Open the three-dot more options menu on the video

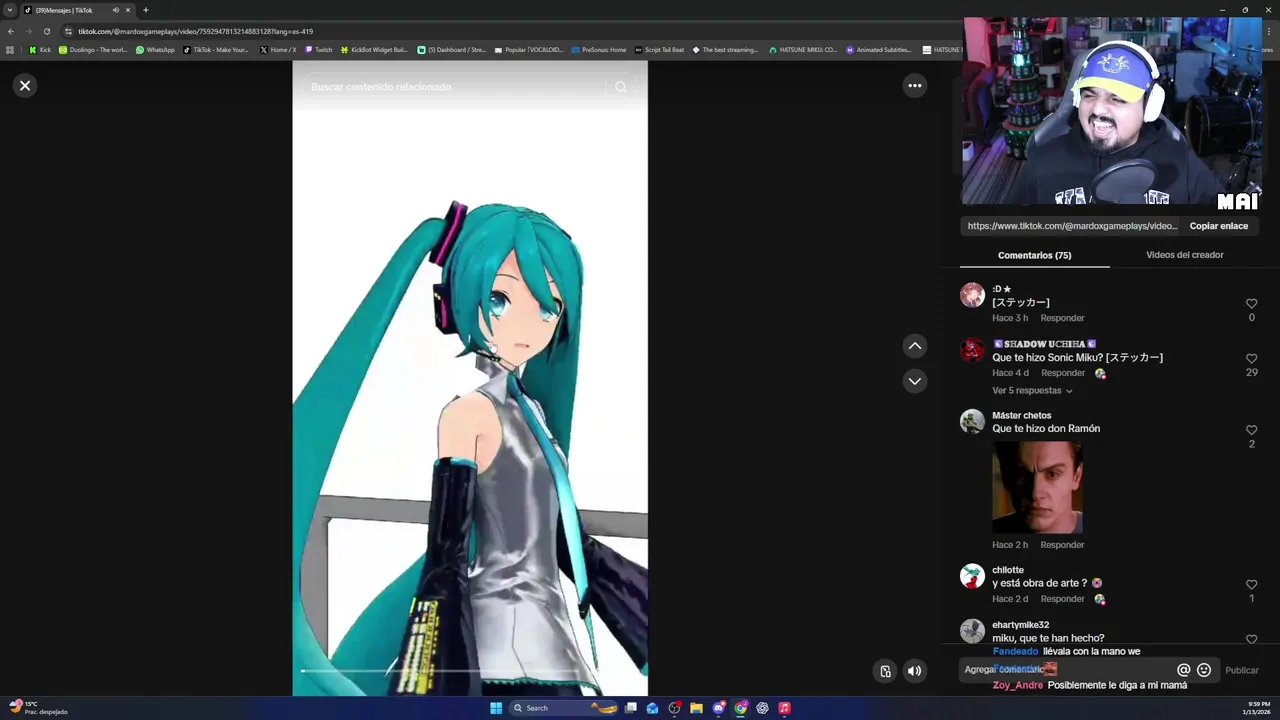pyautogui.click(x=914, y=86)
